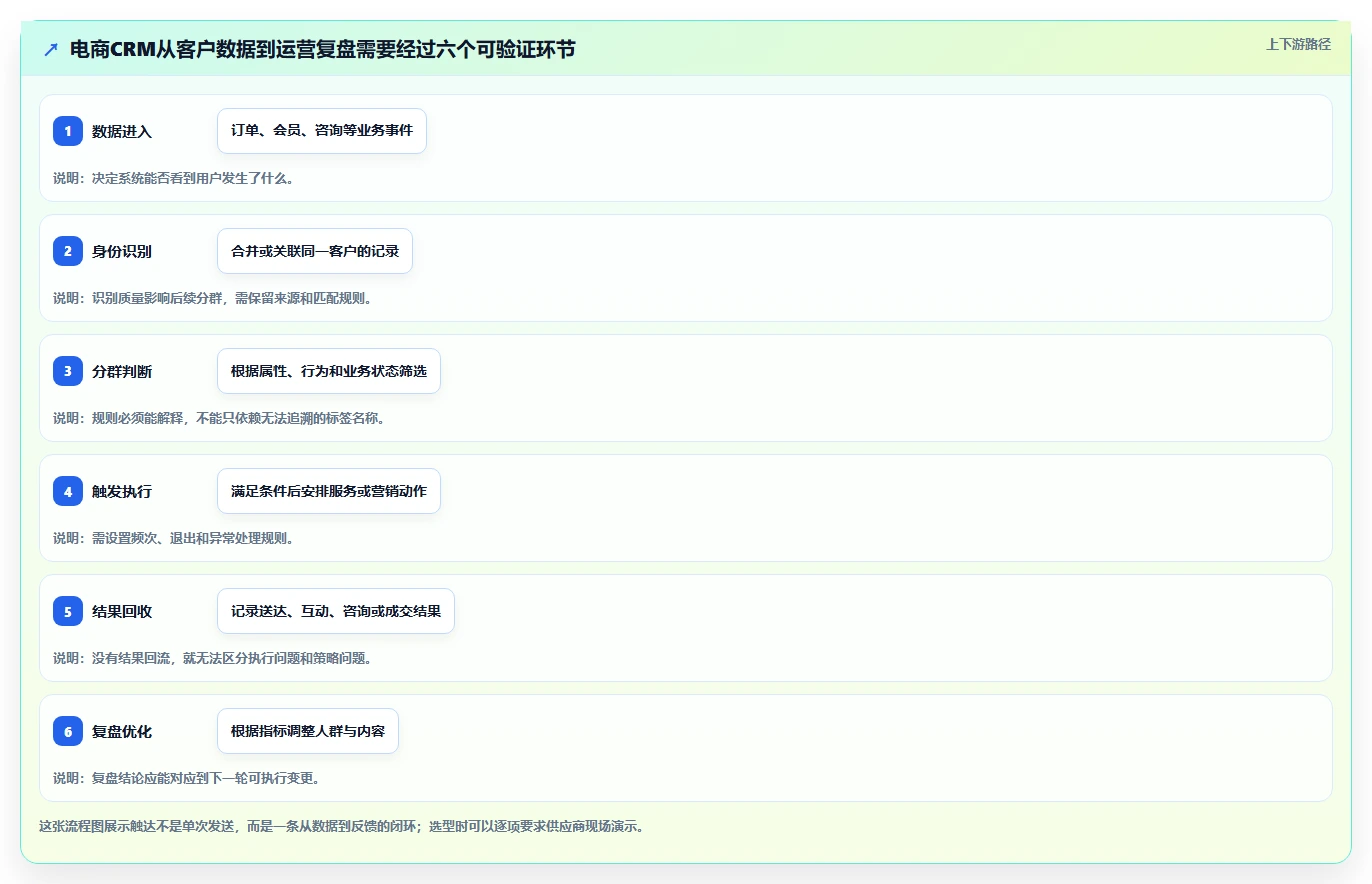Click the step 3 number badge

[x=68, y=371]
